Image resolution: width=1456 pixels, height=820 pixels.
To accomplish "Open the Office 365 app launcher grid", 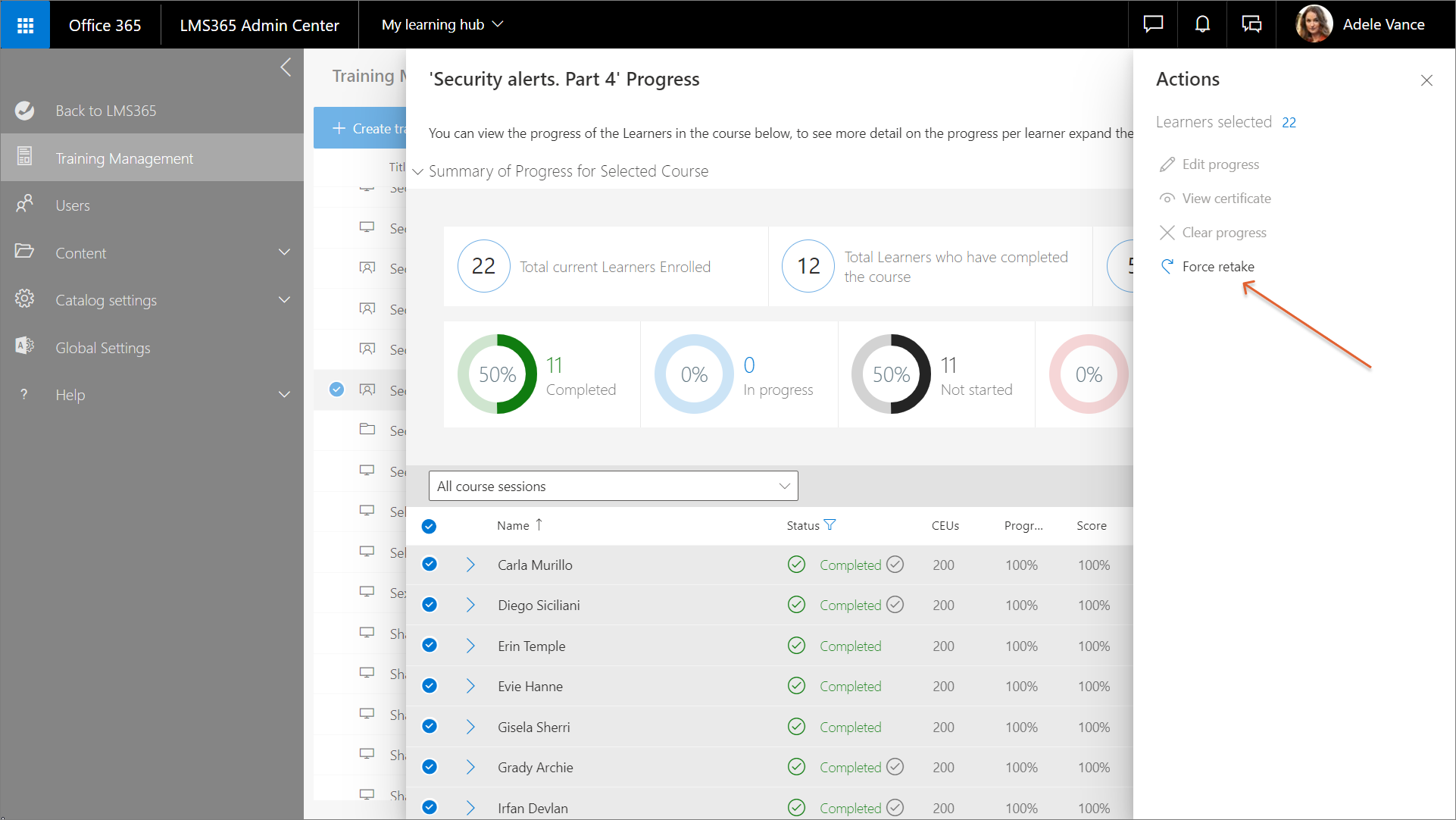I will click(25, 25).
